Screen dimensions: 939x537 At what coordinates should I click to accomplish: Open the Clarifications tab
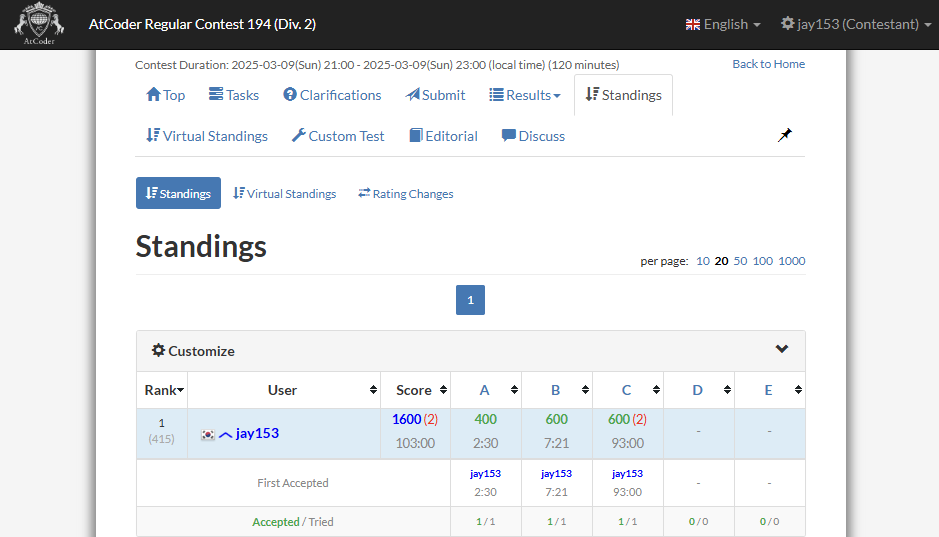(332, 95)
